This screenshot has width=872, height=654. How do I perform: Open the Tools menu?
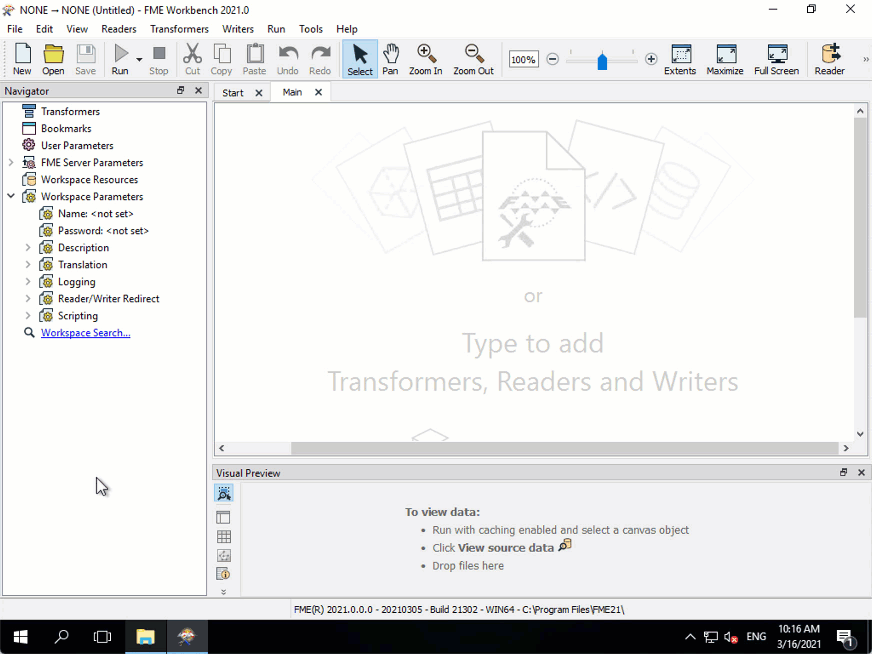[311, 29]
